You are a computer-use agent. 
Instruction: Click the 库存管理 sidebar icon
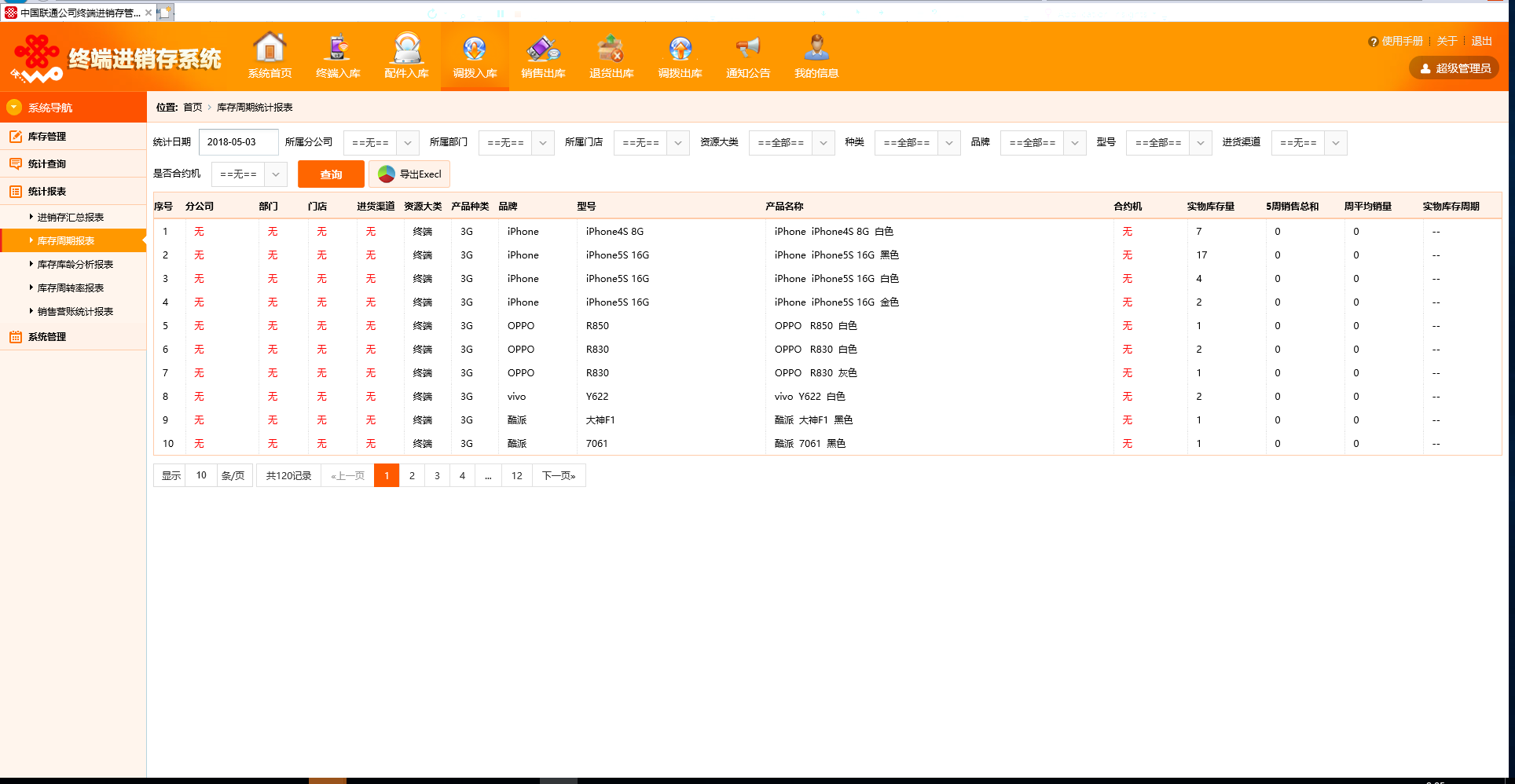(x=16, y=136)
